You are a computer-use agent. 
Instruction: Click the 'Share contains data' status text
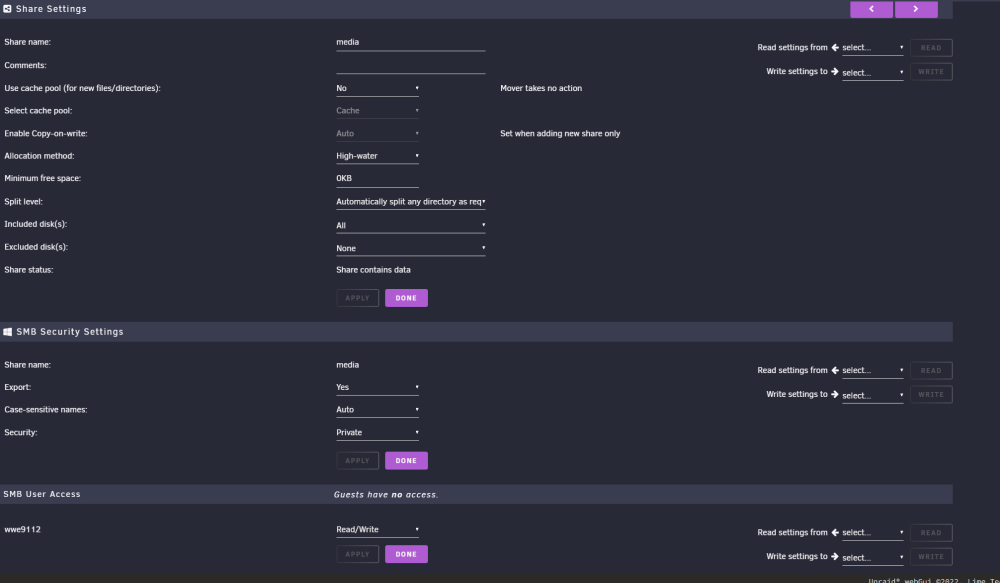(373, 270)
